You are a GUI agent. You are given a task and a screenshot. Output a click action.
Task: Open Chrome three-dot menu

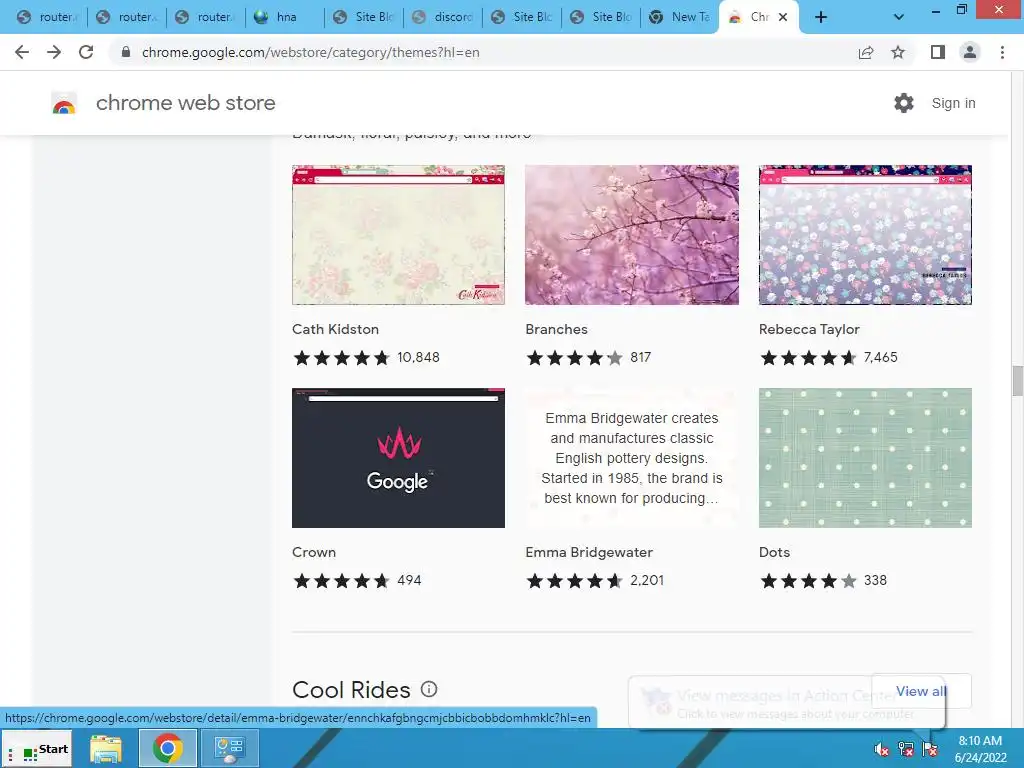(x=1002, y=52)
